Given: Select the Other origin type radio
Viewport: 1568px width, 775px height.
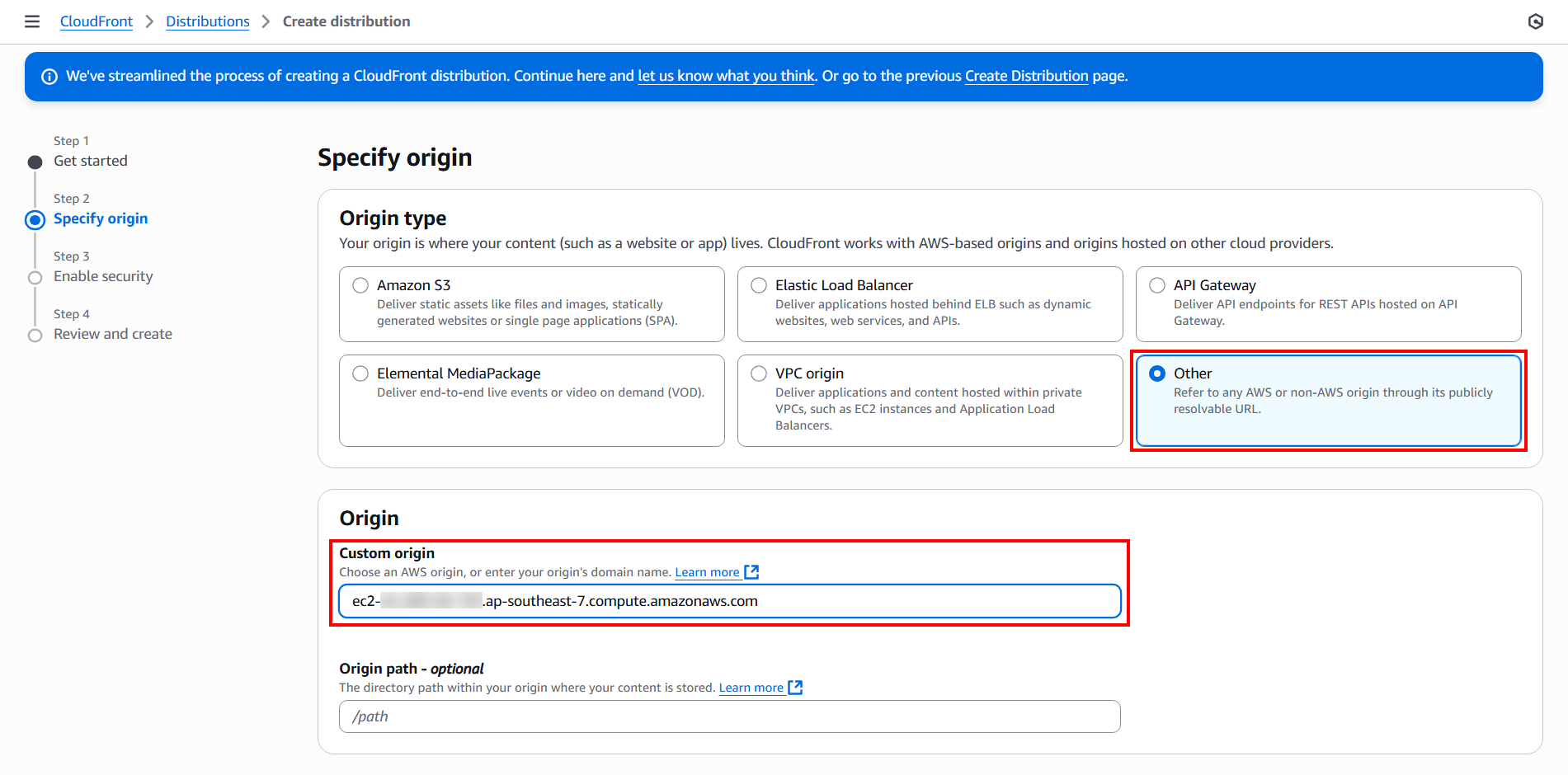Looking at the screenshot, I should pos(1157,373).
